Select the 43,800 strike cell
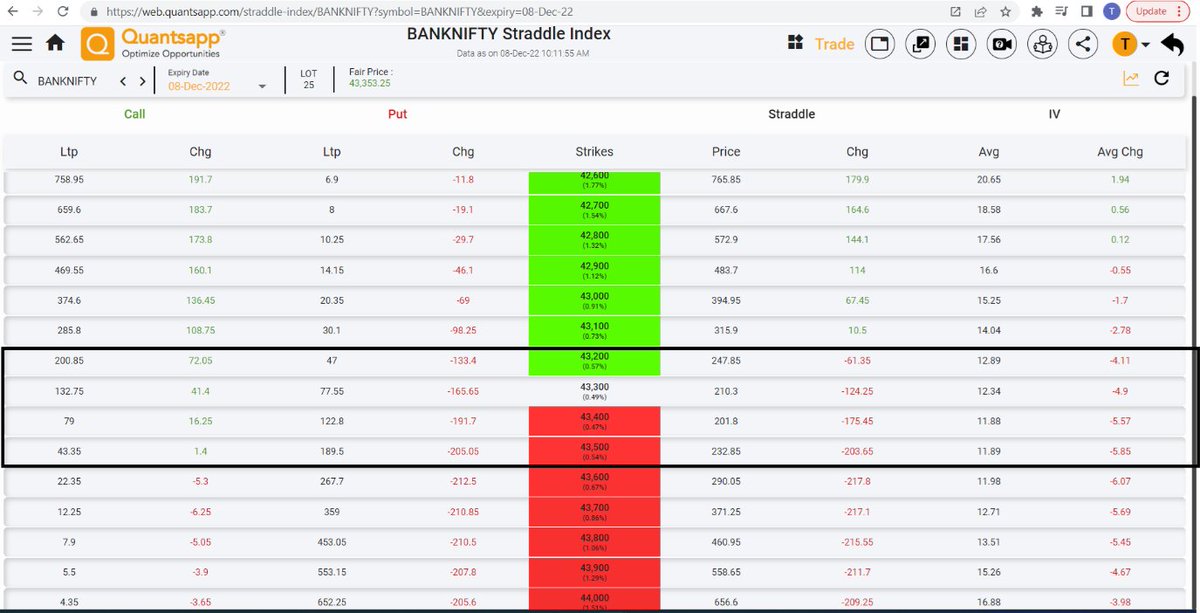The image size is (1200, 613). (594, 542)
